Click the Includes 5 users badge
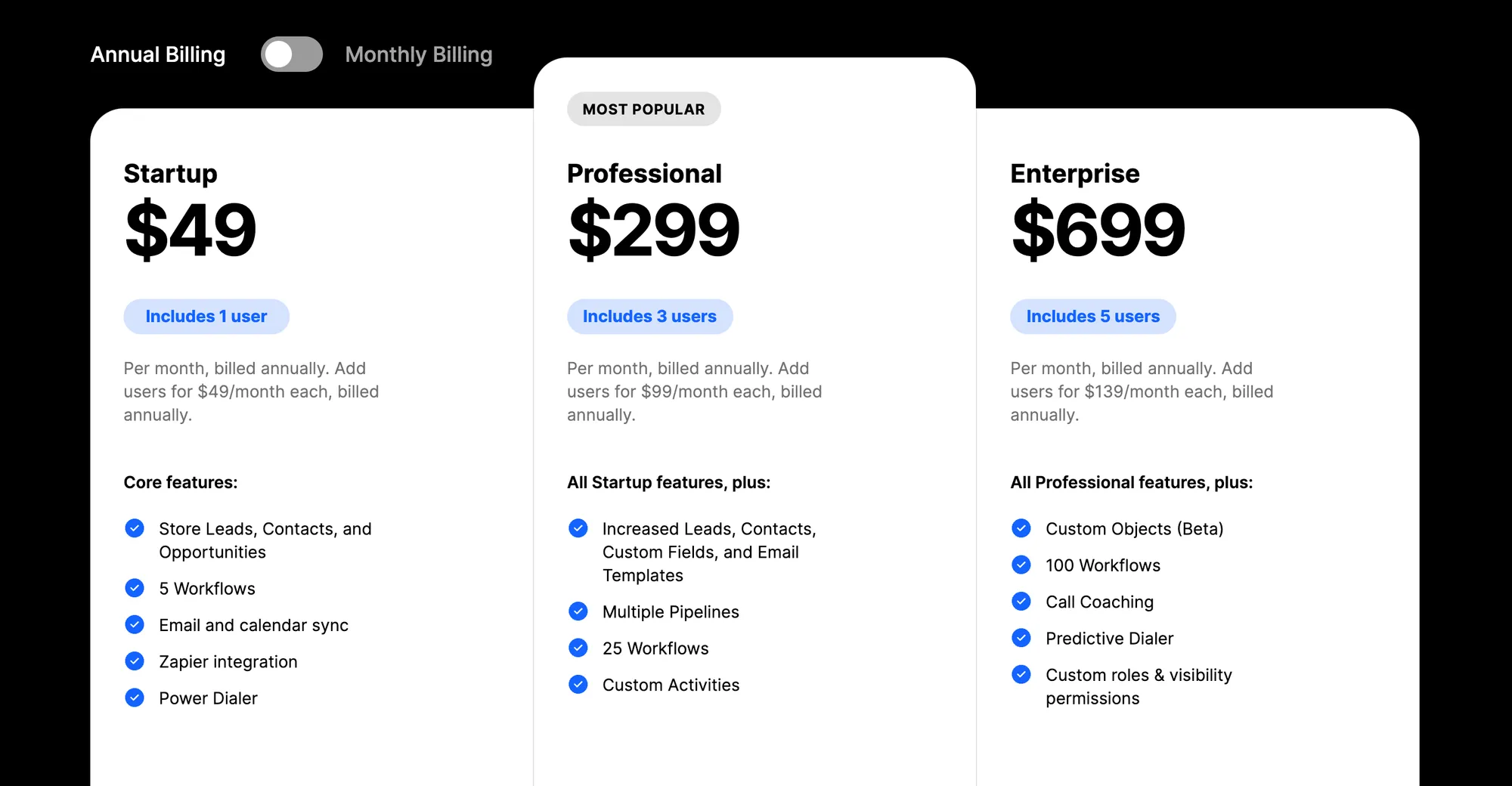This screenshot has height=786, width=1512. pyautogui.click(x=1092, y=316)
